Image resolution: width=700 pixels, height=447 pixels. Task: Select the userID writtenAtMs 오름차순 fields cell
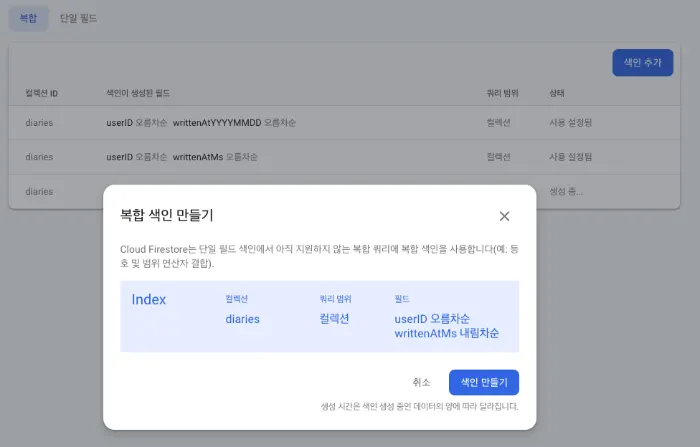pyautogui.click(x=182, y=157)
